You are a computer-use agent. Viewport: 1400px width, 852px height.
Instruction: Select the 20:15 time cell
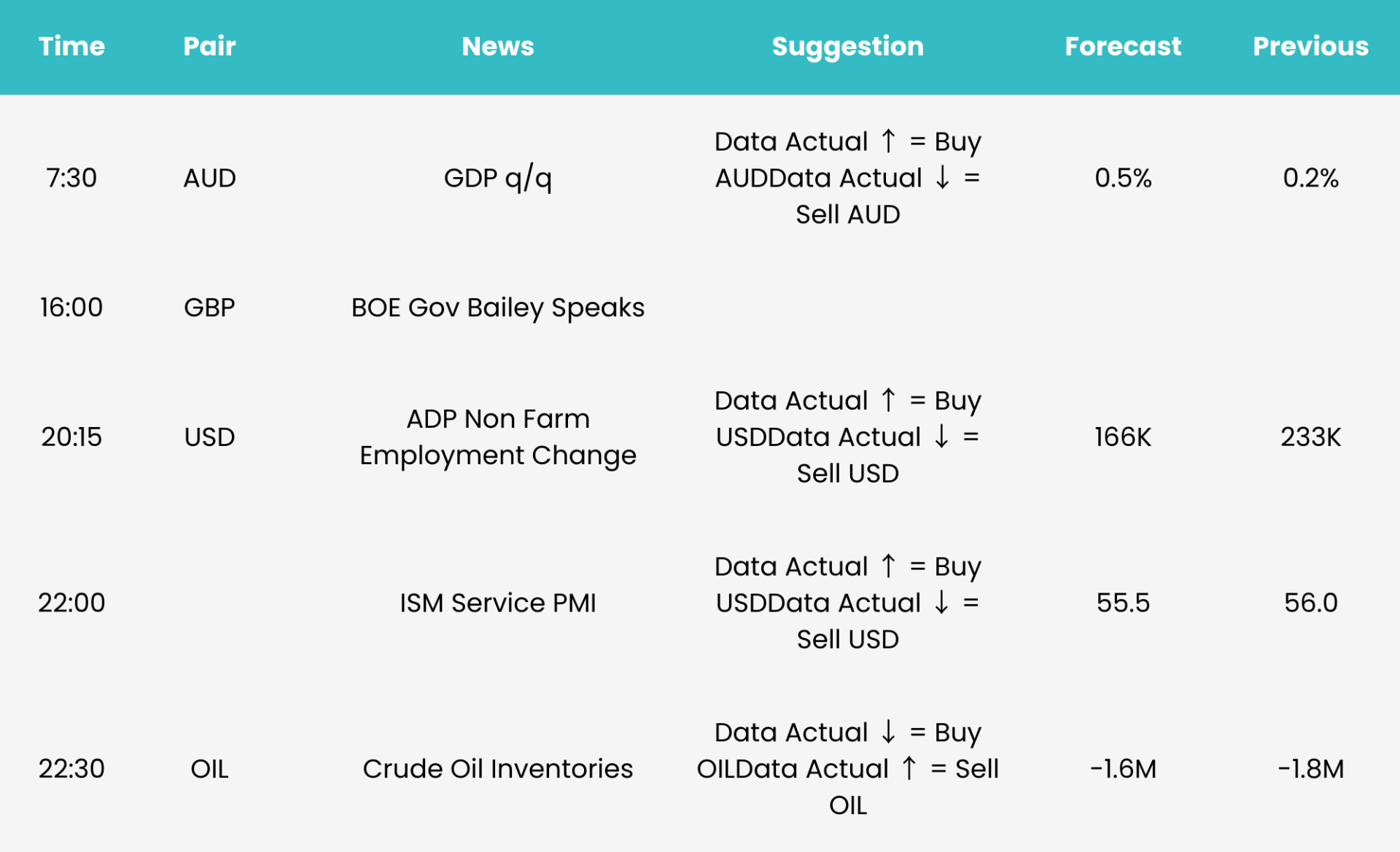pyautogui.click(x=71, y=437)
